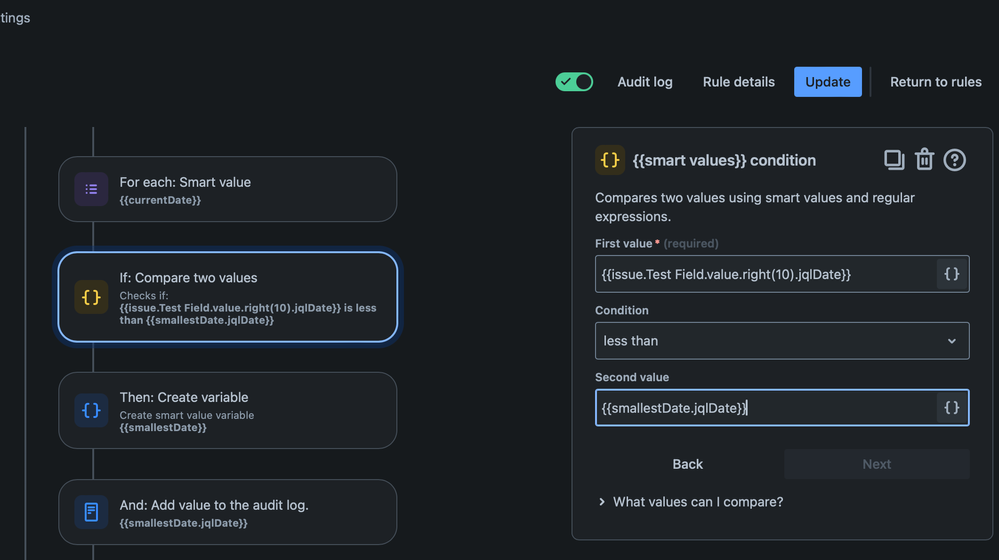Click the yellow braces icon in panel header
Screen dimensions: 999x560
pos(610,160)
